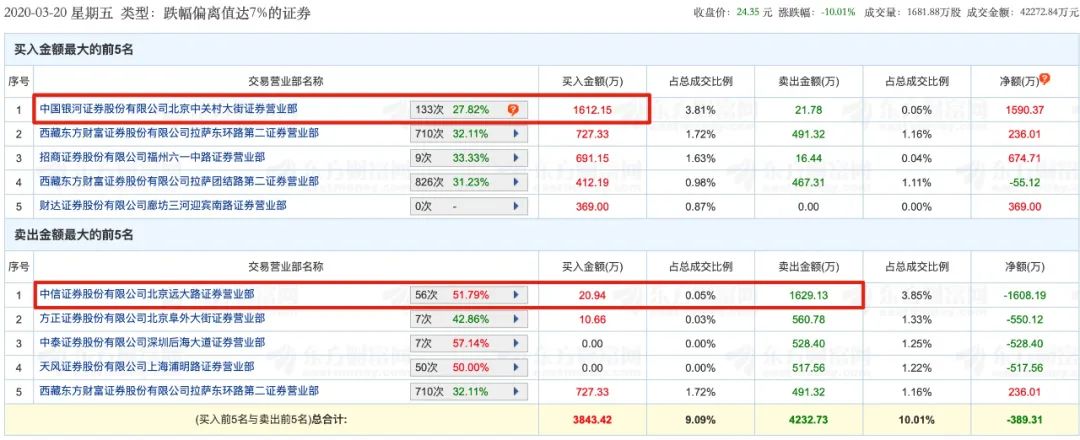Open 中信证券北京远大路证券营业部 link
The width and height of the screenshot is (1080, 440).
147,294
